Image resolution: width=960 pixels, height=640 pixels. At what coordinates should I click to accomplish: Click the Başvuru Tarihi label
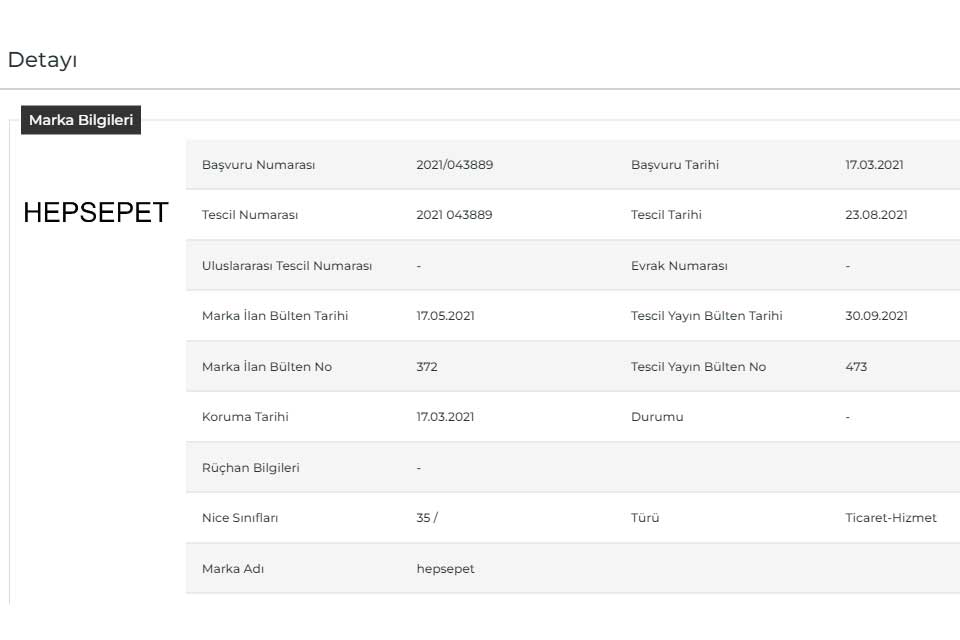pyautogui.click(x=675, y=165)
